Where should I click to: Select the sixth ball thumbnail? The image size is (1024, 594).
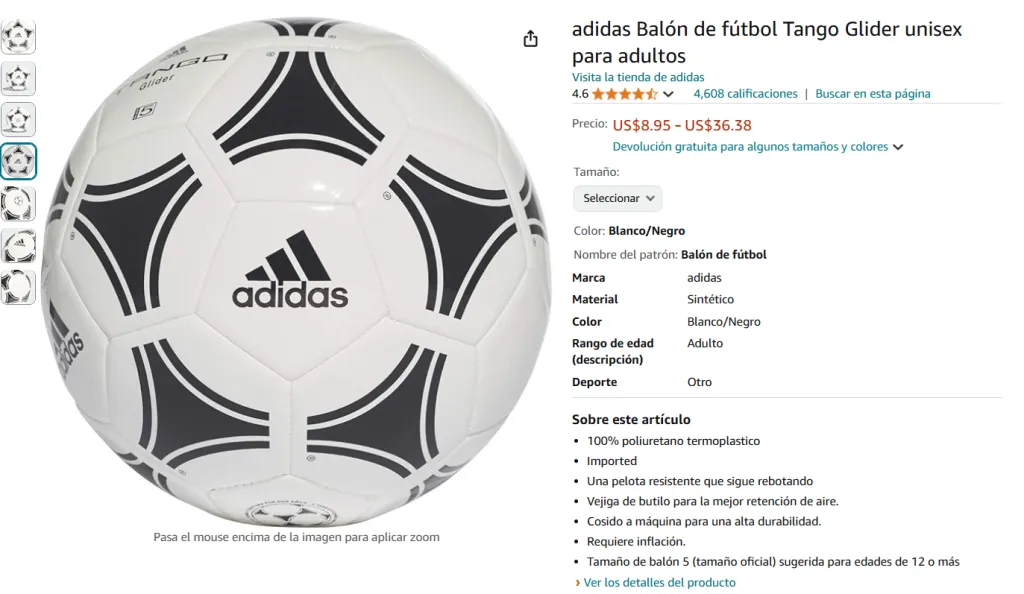(18, 245)
